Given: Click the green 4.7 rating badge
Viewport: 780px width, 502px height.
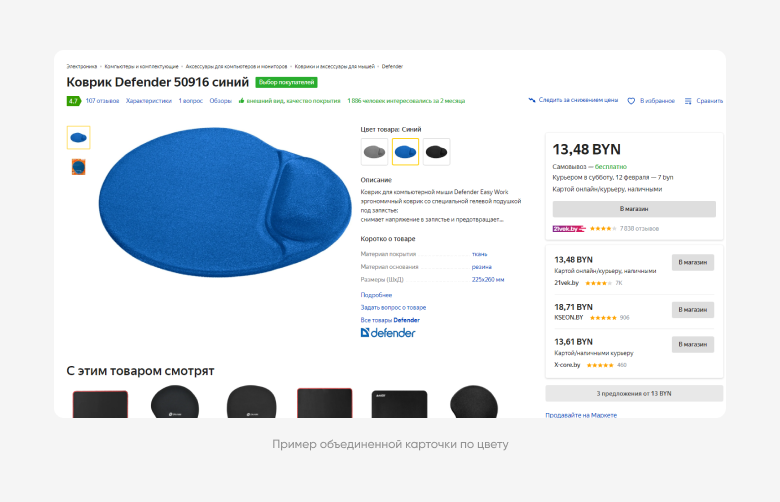Looking at the screenshot, I should 73,101.
